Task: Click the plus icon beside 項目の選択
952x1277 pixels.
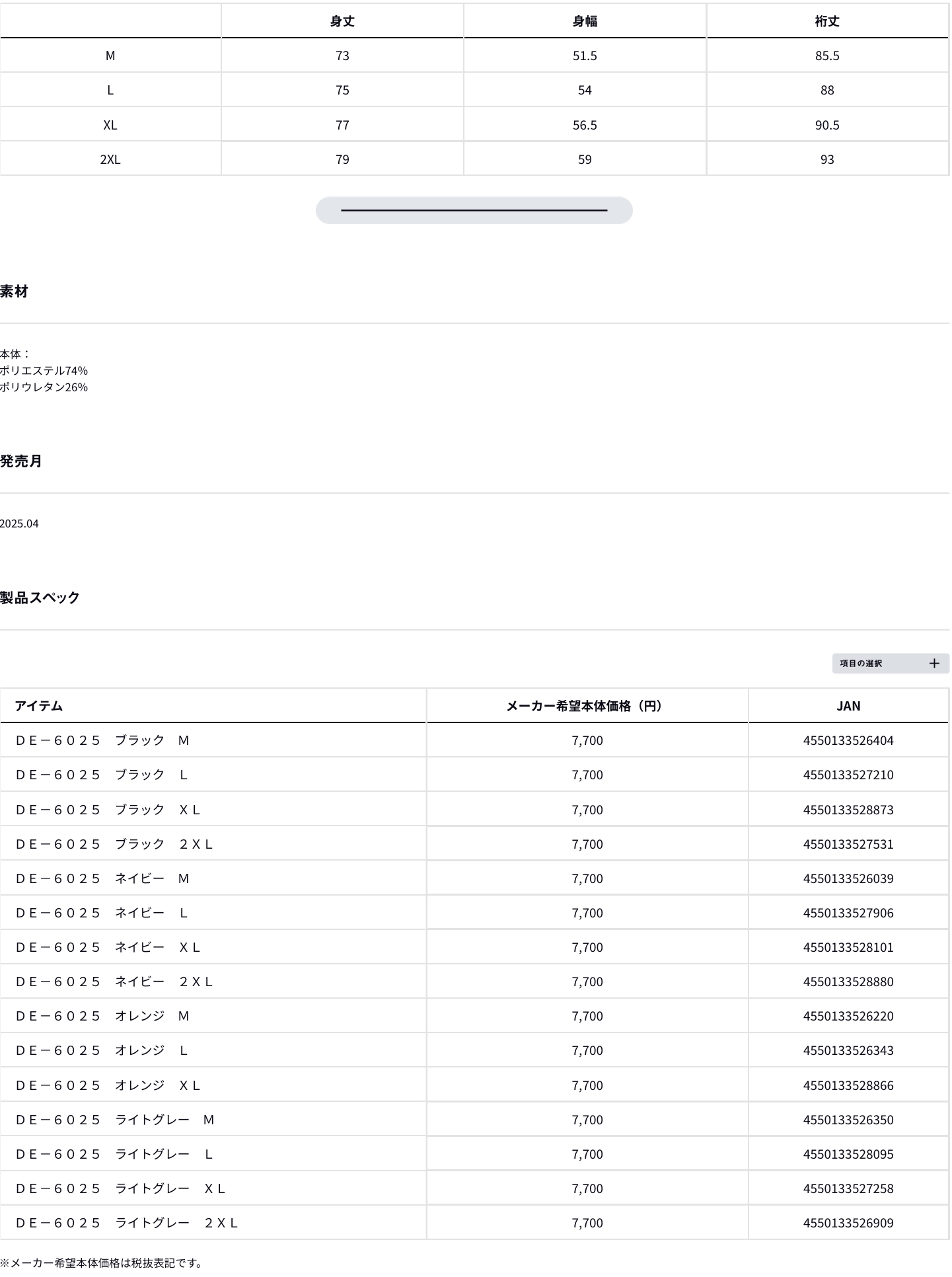Action: [x=934, y=663]
